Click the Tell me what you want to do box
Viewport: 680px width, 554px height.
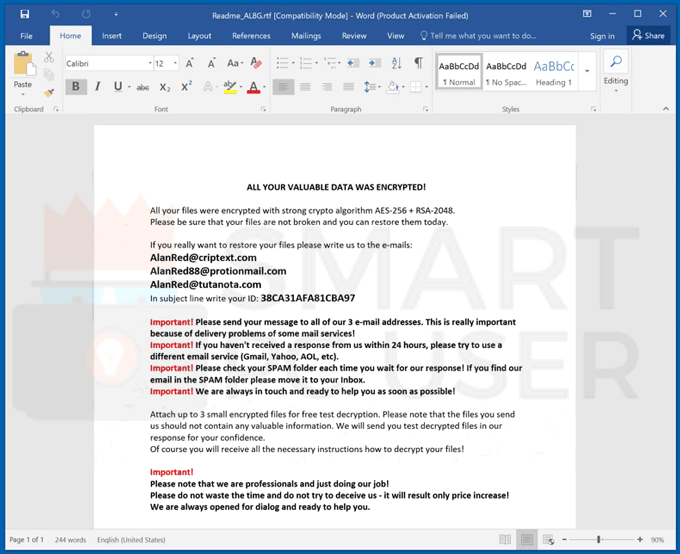pyautogui.click(x=478, y=36)
